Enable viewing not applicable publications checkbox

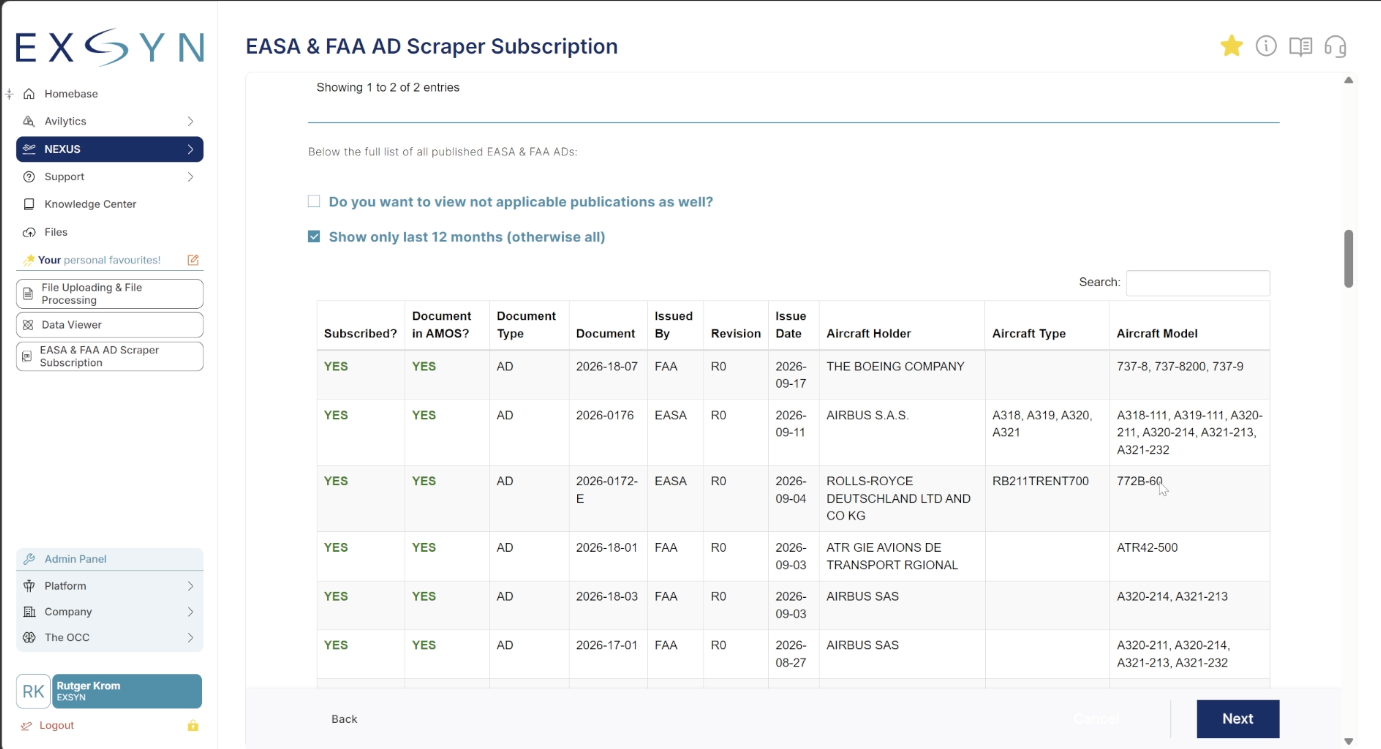[x=314, y=201]
